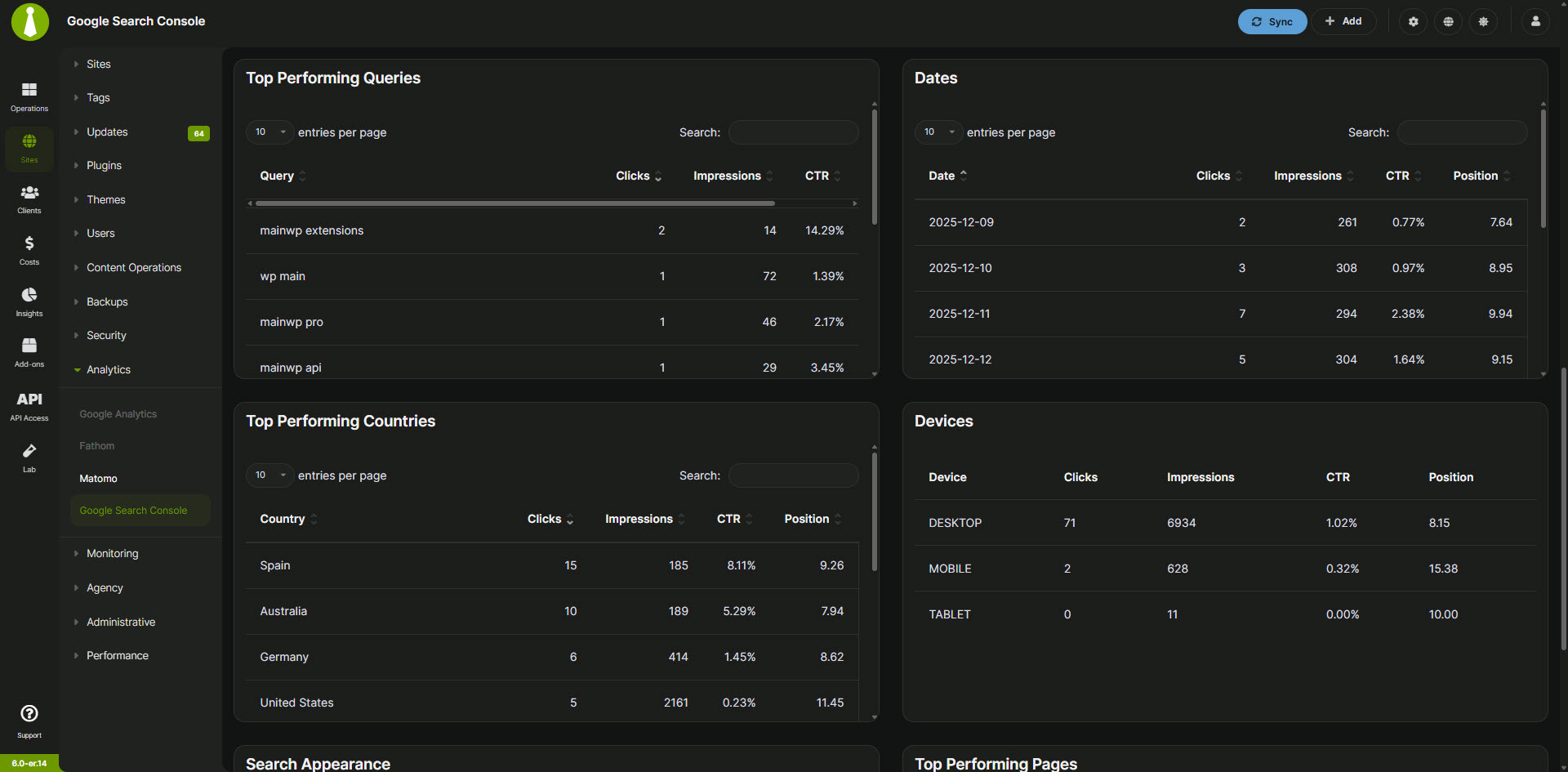
Task: Expand the Security menu group
Action: pos(106,335)
